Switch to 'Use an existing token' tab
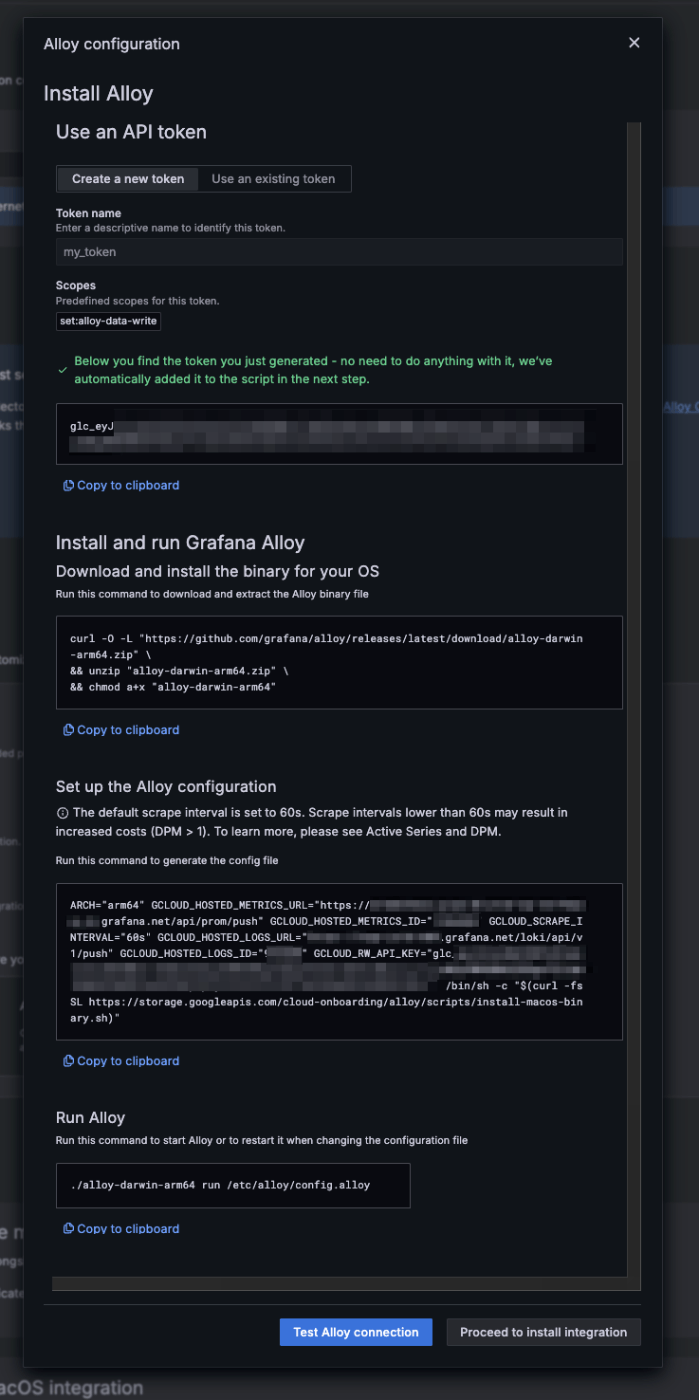 tap(274, 179)
